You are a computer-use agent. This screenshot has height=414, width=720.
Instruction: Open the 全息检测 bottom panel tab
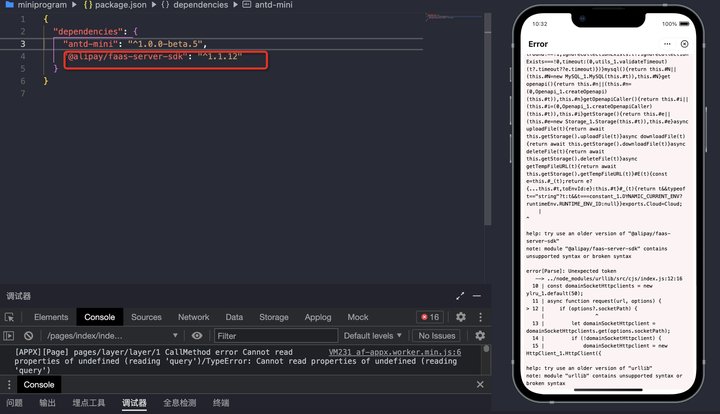tap(180, 403)
